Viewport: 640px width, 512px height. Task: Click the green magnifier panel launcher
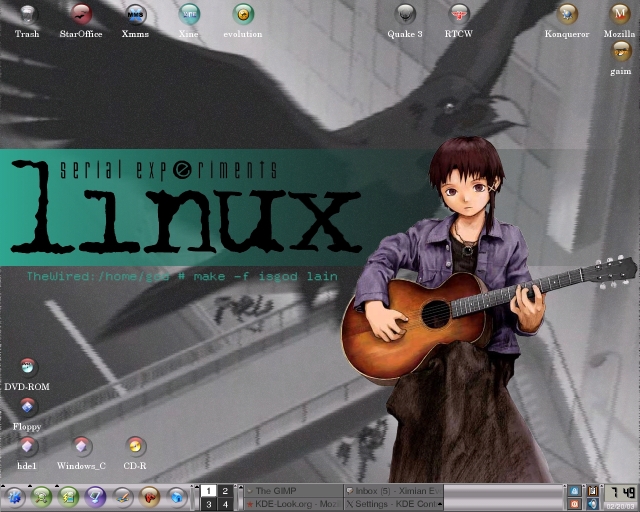(x=41, y=497)
